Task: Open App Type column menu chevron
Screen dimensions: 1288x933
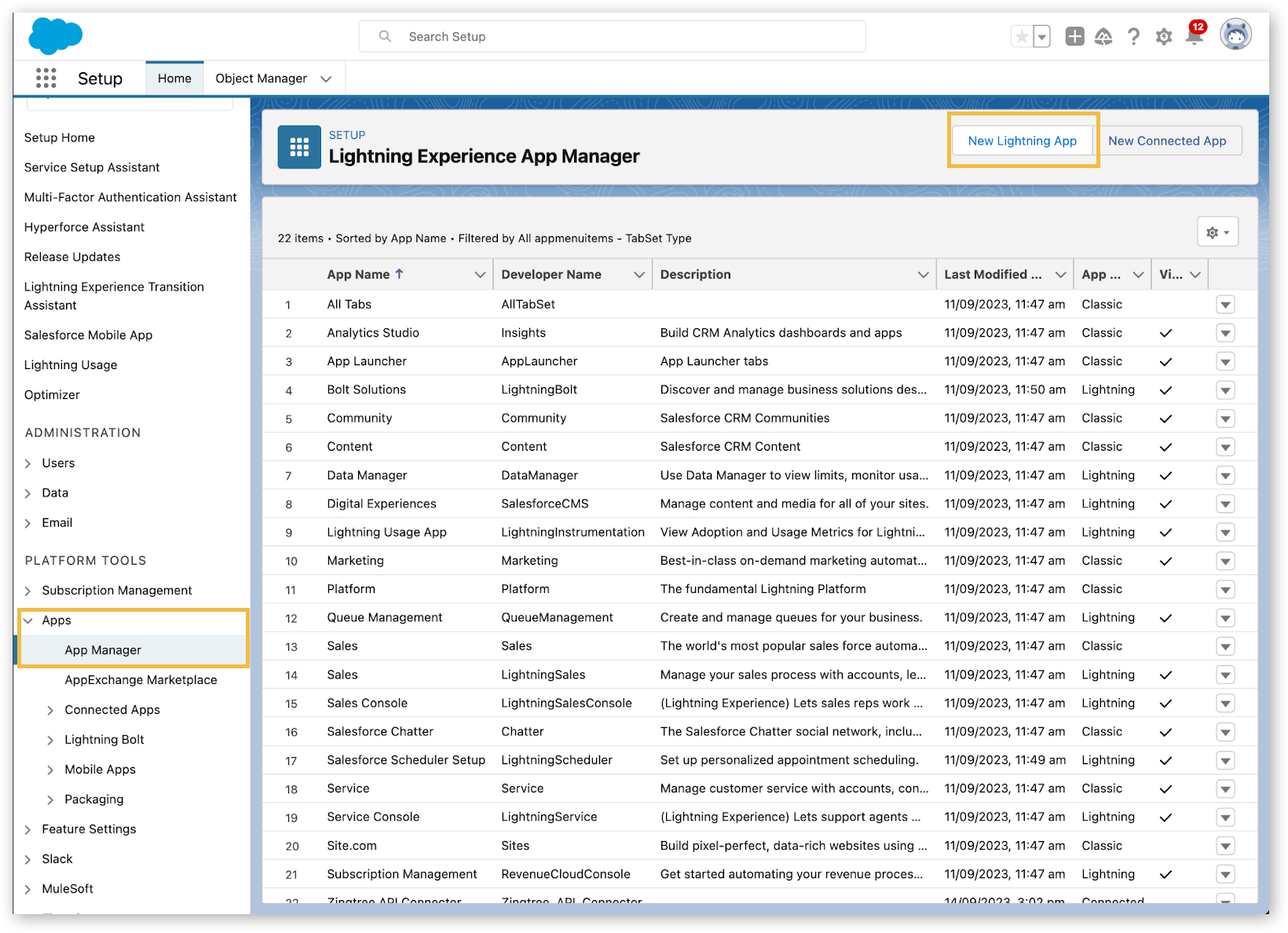Action: pyautogui.click(x=1138, y=274)
